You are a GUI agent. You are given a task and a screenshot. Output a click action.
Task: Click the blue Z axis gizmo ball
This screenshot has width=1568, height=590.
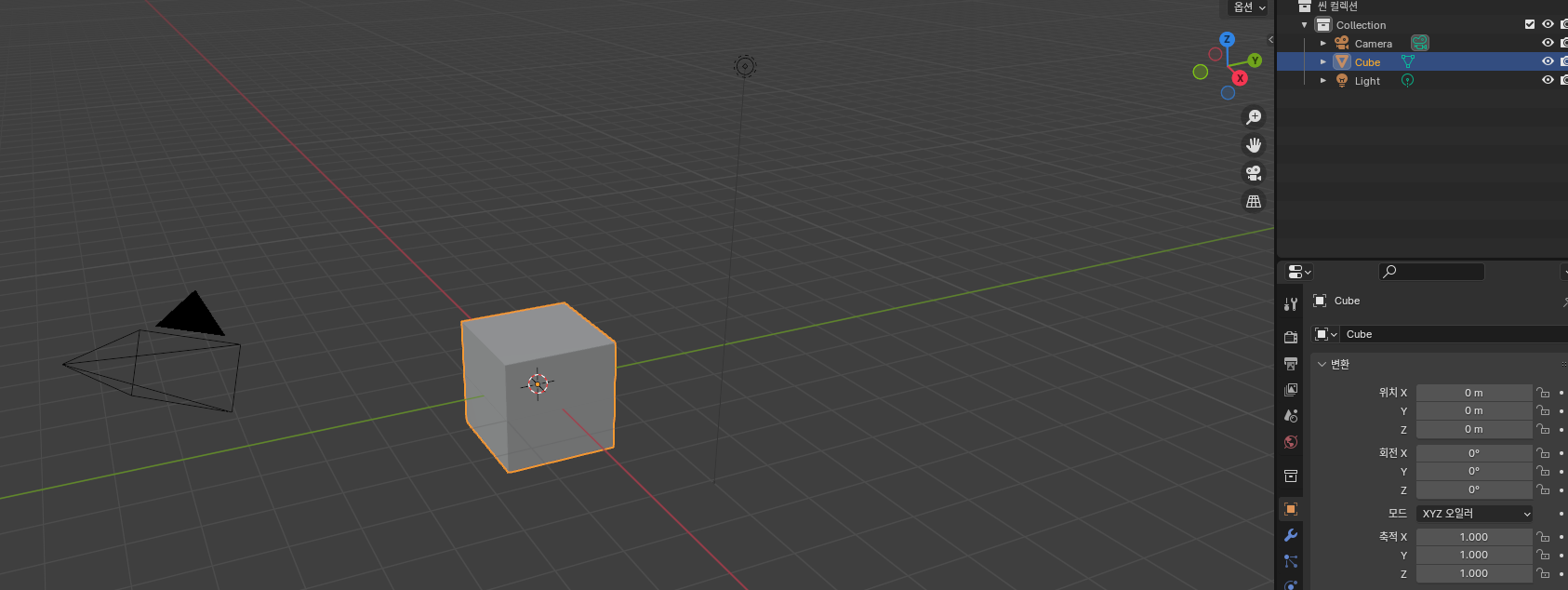pos(1227,39)
